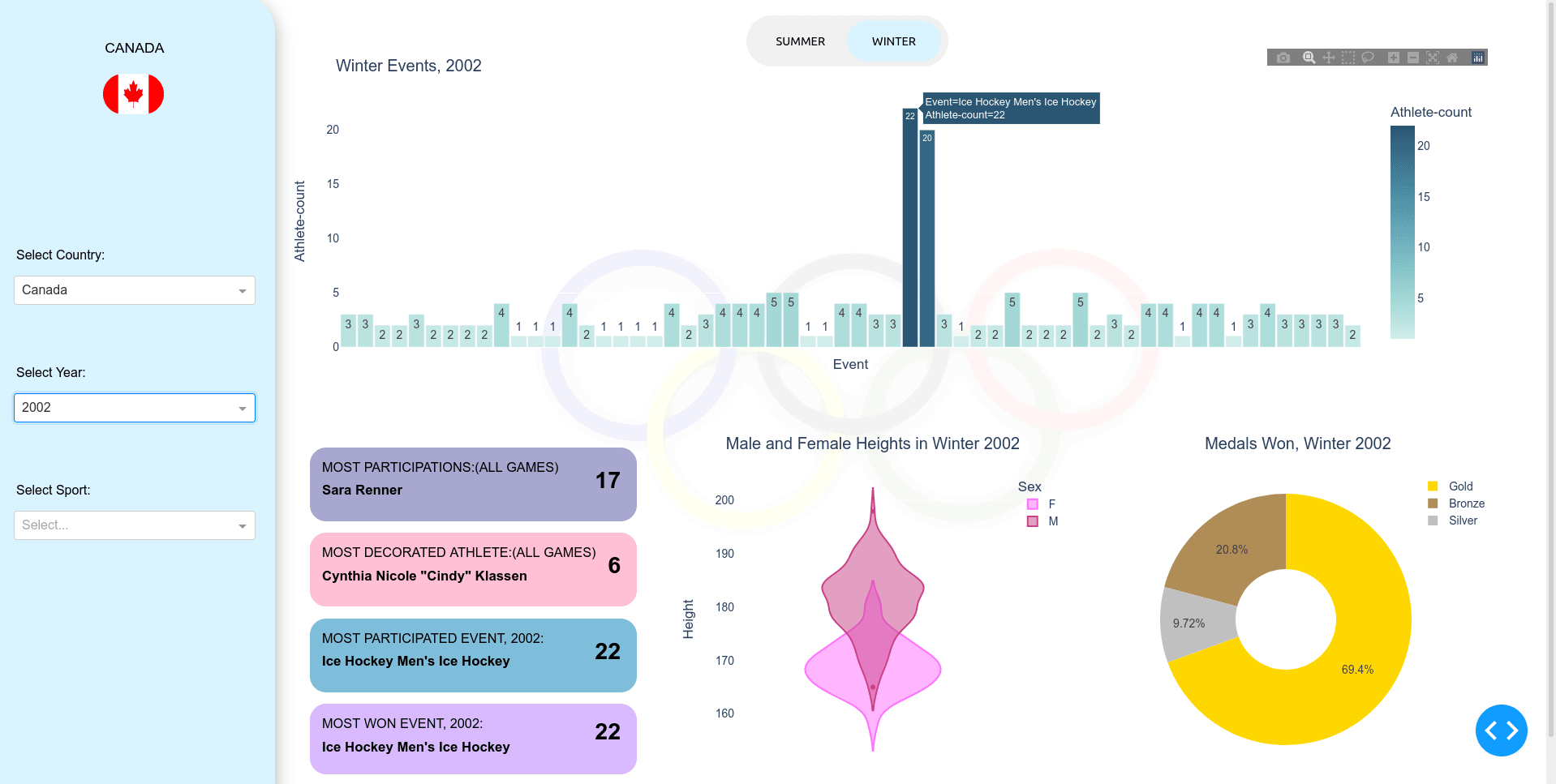This screenshot has width=1556, height=784.
Task: Select the Zoom tool in modebar
Action: pyautogui.click(x=1309, y=58)
